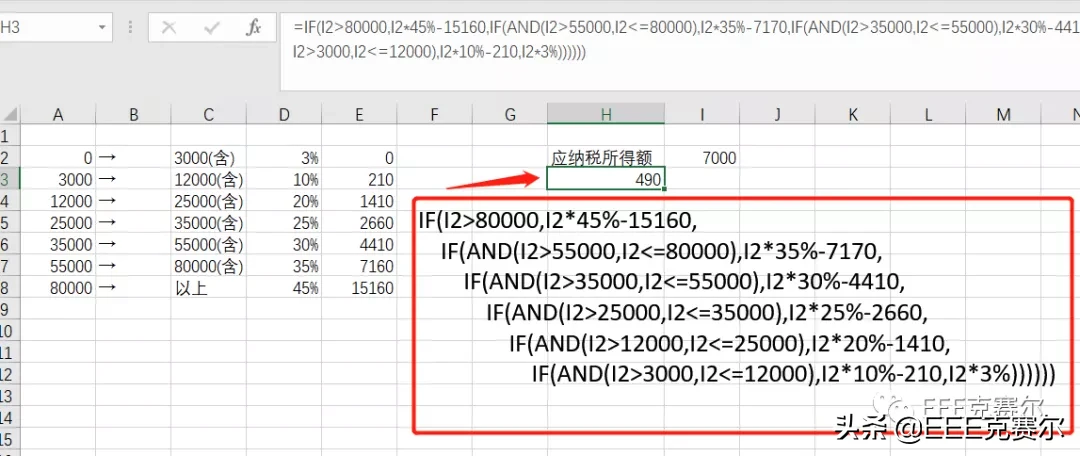This screenshot has width=1080, height=456.
Task: Click cell E6 containing 4410
Action: click(x=359, y=245)
